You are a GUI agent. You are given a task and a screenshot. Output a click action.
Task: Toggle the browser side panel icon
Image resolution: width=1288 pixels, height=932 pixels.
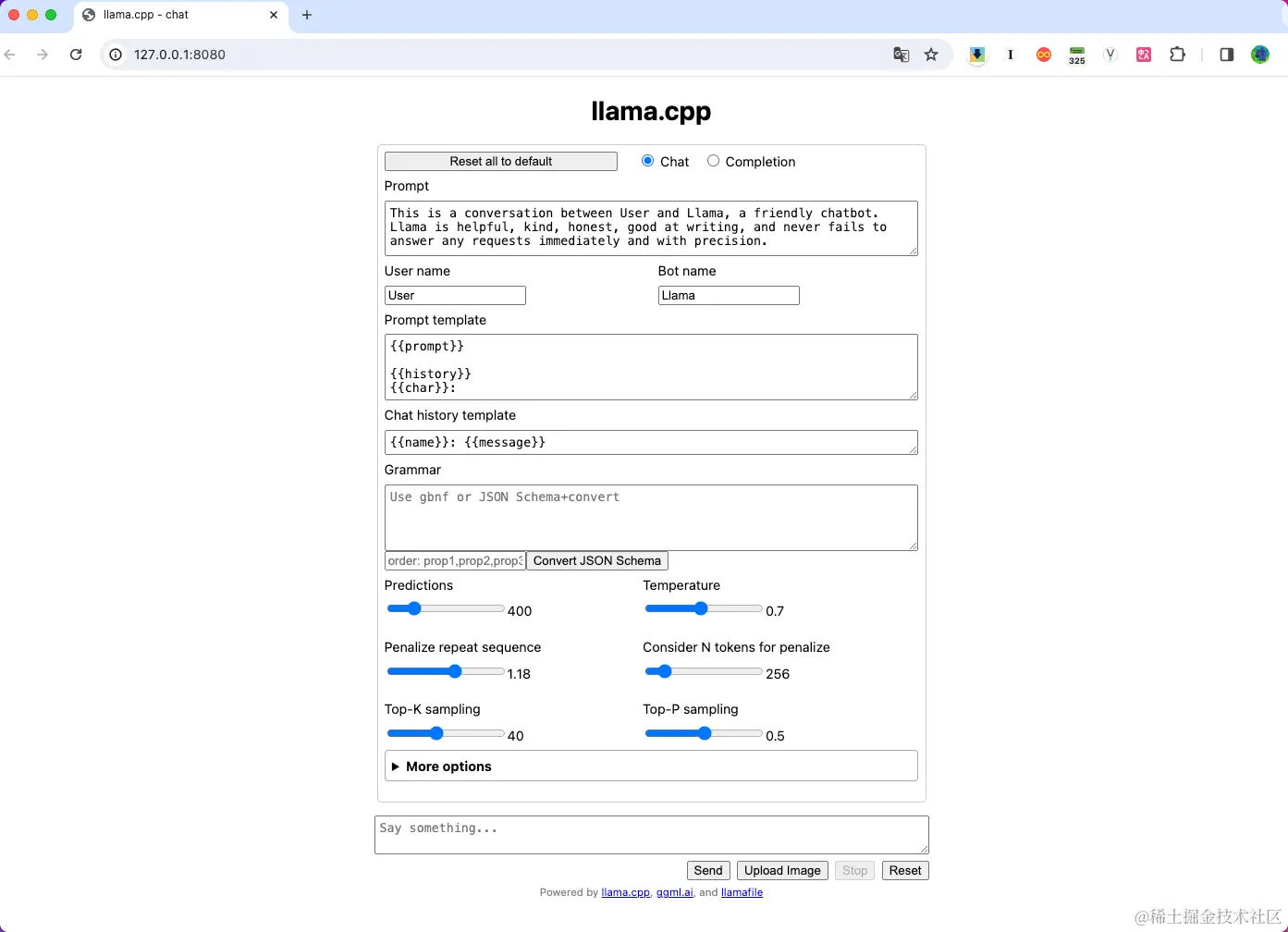click(x=1227, y=55)
